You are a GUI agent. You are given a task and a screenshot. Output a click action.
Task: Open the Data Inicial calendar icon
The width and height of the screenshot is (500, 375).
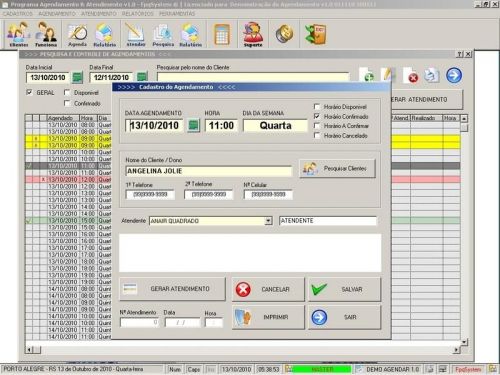point(77,77)
